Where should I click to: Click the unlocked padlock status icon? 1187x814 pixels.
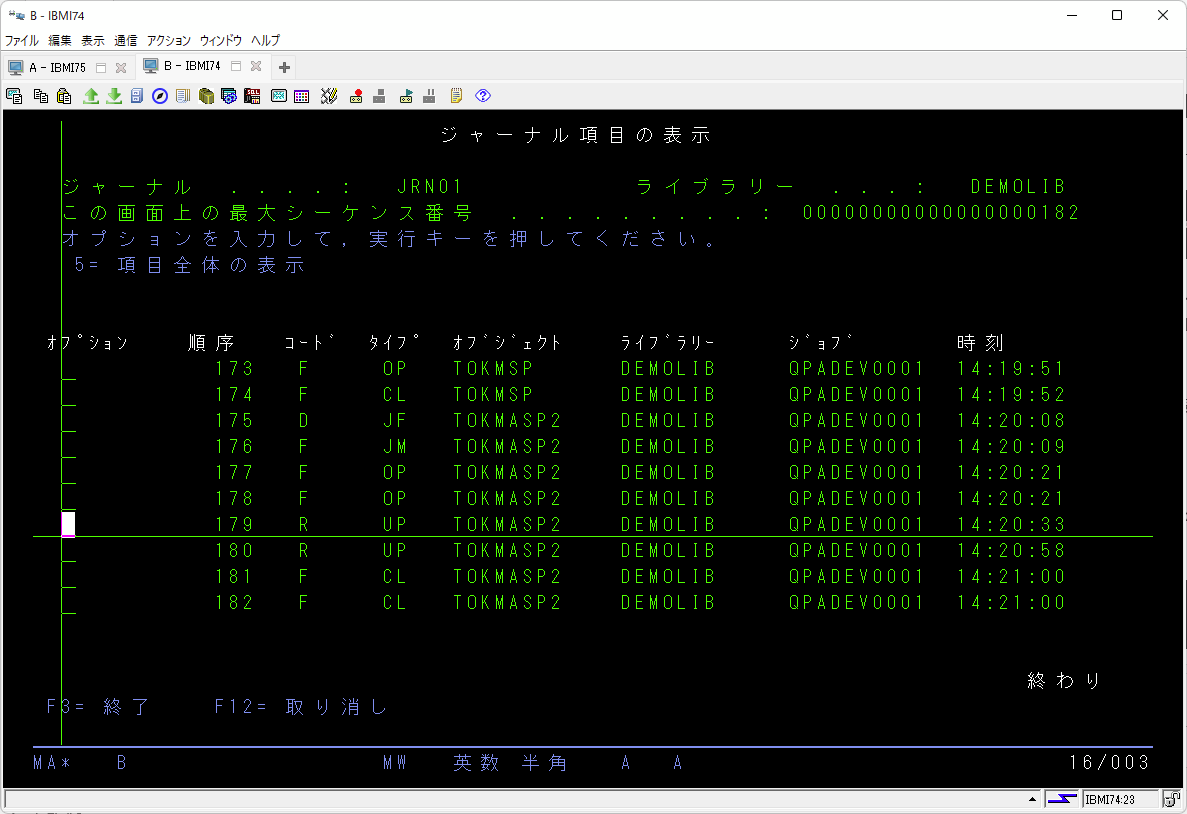point(1171,799)
